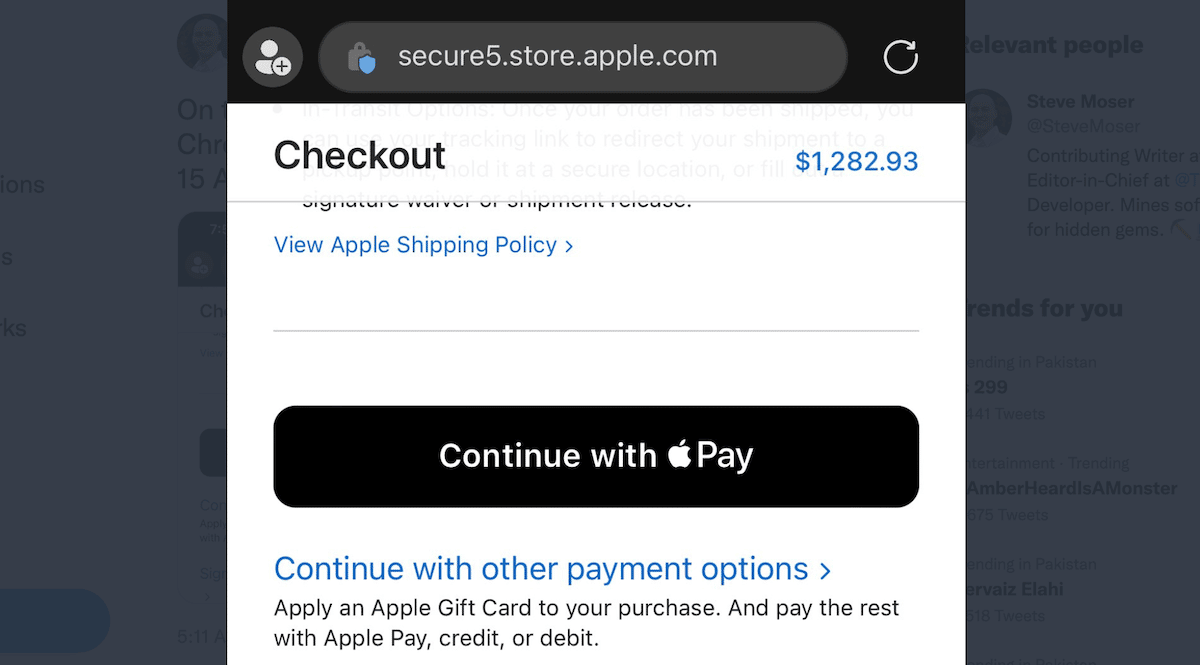Click the Steve Moser profile name
The width and height of the screenshot is (1200, 665).
(x=1080, y=102)
